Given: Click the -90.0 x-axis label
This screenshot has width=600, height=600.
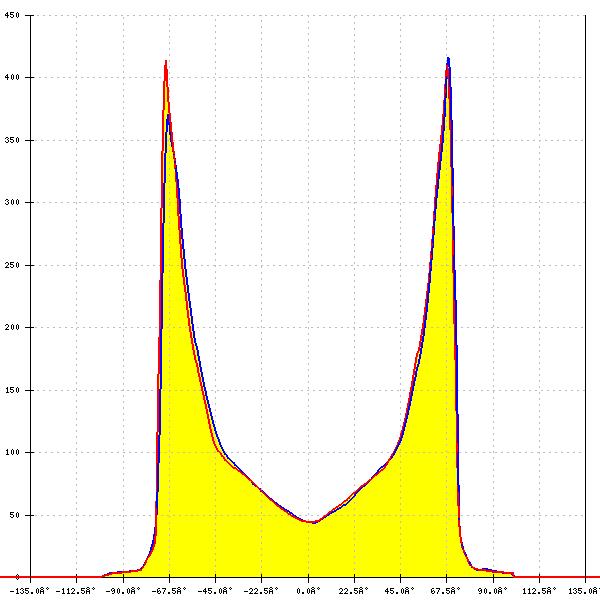Looking at the screenshot, I should point(123,591).
